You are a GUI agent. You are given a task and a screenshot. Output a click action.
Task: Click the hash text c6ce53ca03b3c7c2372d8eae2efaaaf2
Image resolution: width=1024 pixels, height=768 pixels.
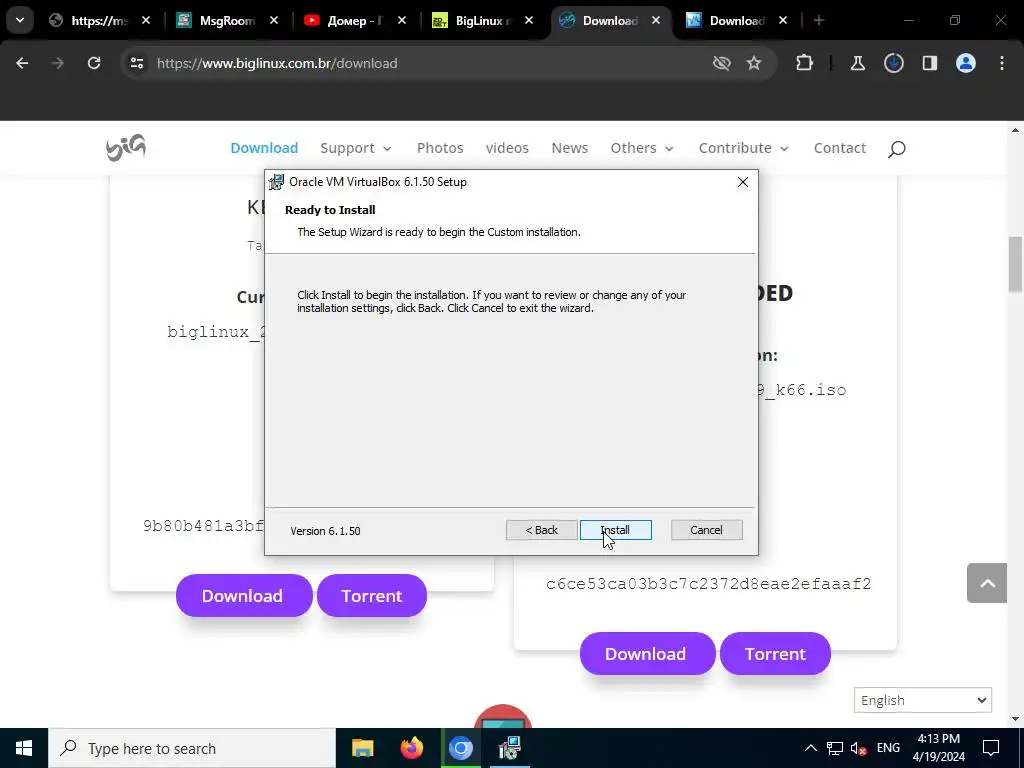click(709, 584)
